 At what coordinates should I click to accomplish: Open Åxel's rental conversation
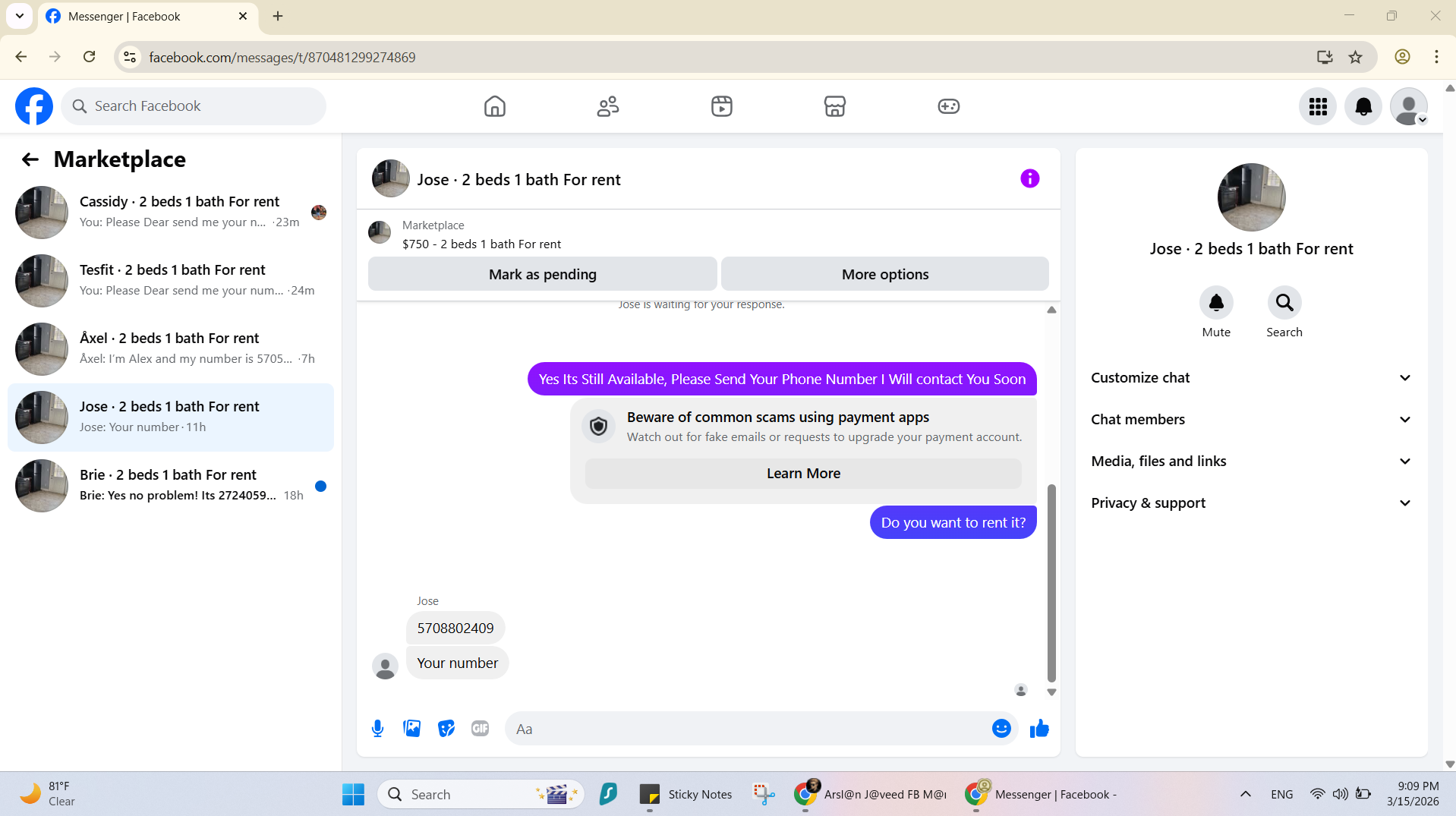171,349
